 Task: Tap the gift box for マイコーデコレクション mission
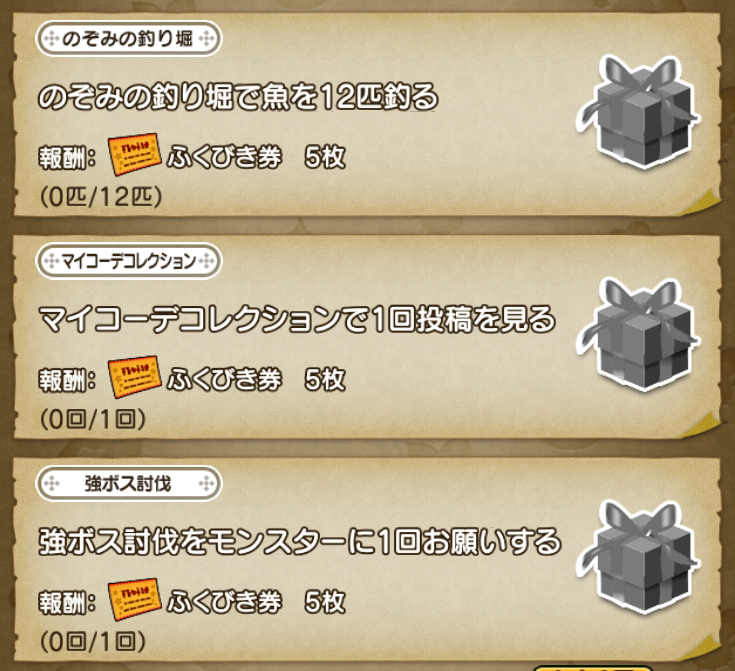[638, 334]
